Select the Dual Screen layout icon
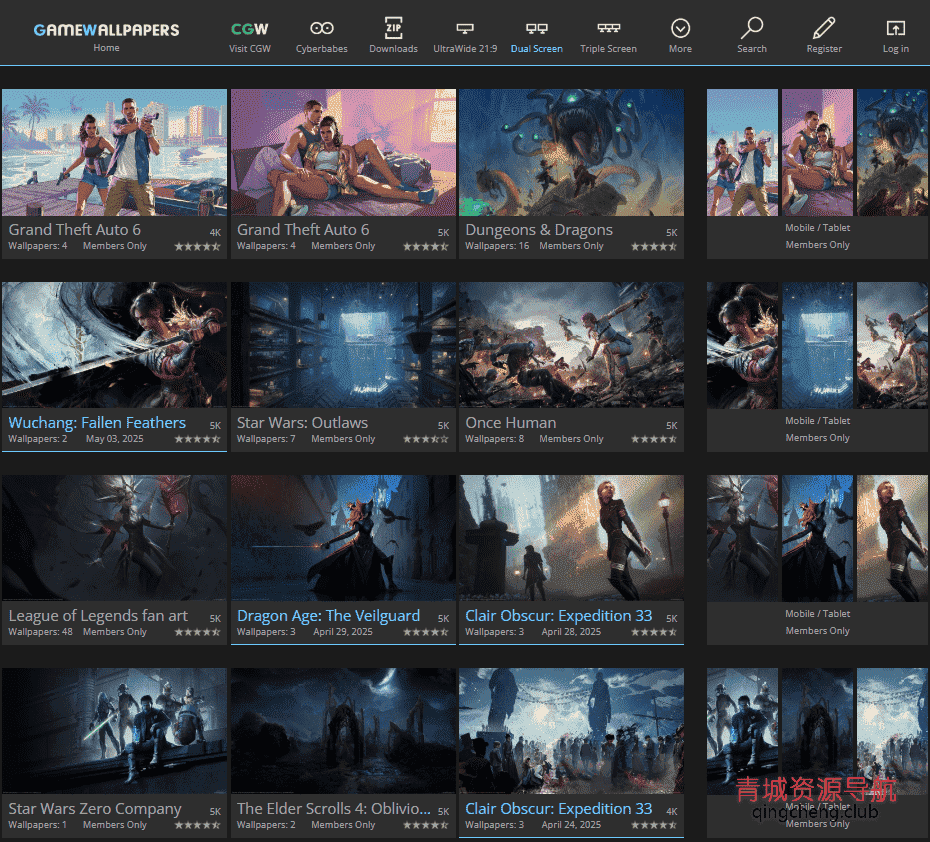This screenshot has width=930, height=842. tap(536, 29)
